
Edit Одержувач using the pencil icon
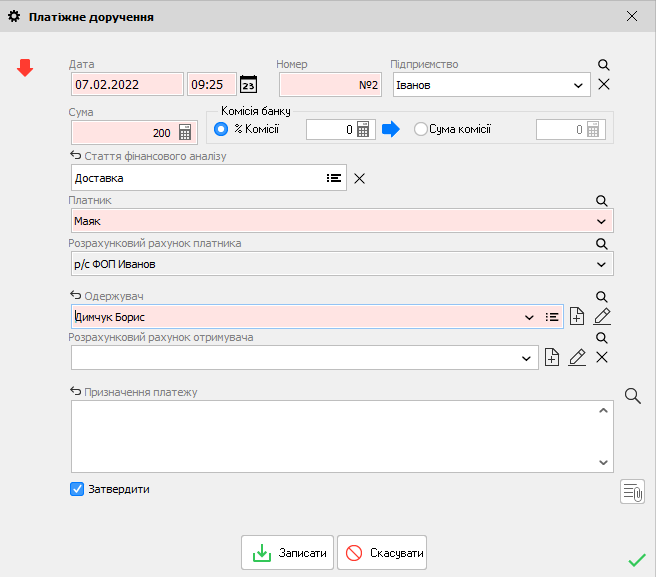(x=602, y=317)
